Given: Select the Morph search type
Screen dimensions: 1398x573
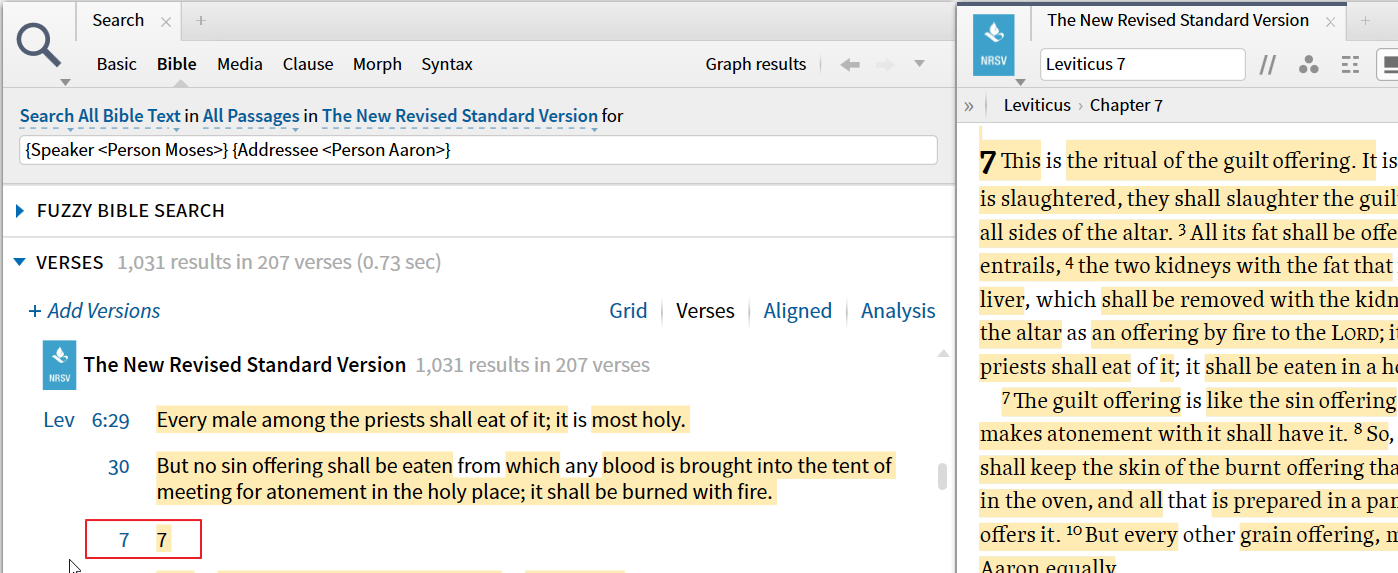Looking at the screenshot, I should coord(377,64).
